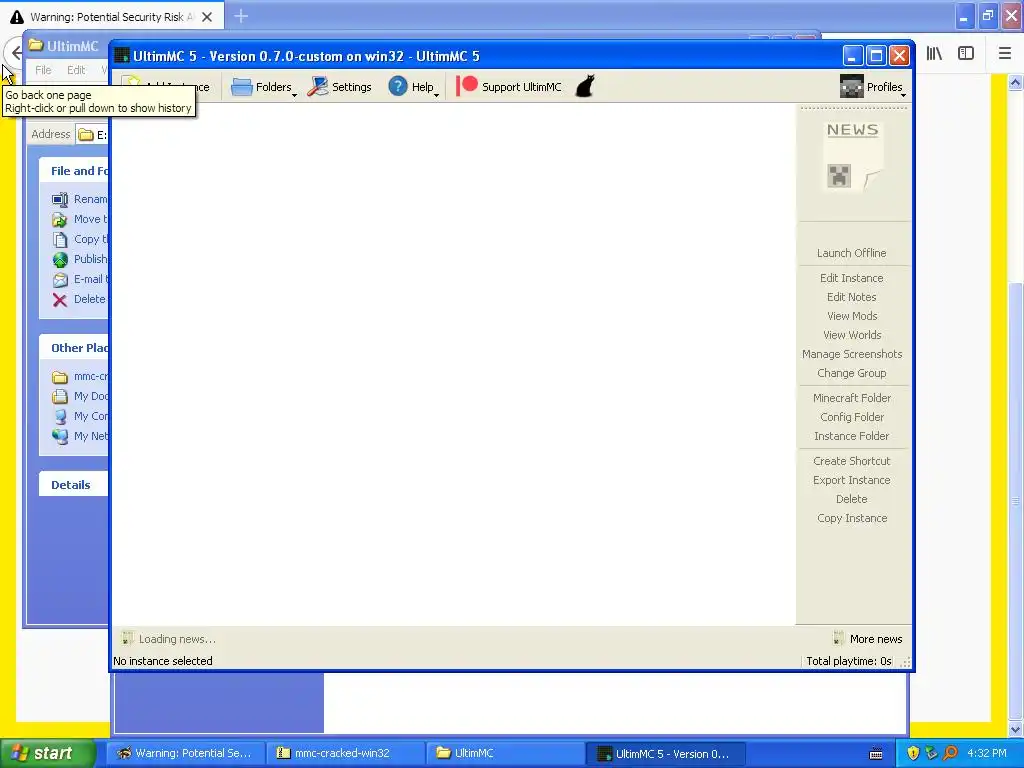Click the blue Help question mark icon
The width and height of the screenshot is (1024, 768).
(398, 86)
